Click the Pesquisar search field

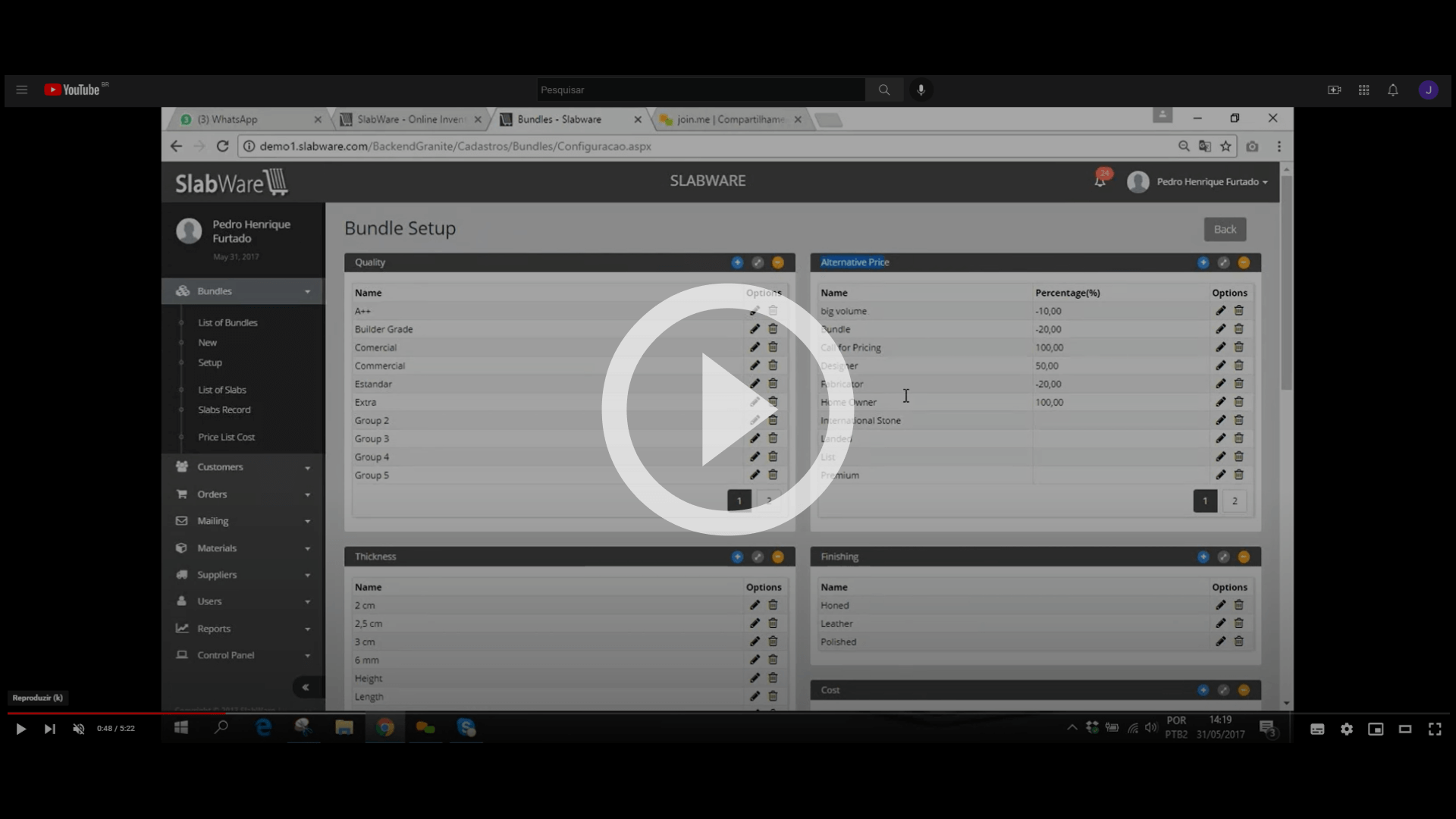coord(701,89)
